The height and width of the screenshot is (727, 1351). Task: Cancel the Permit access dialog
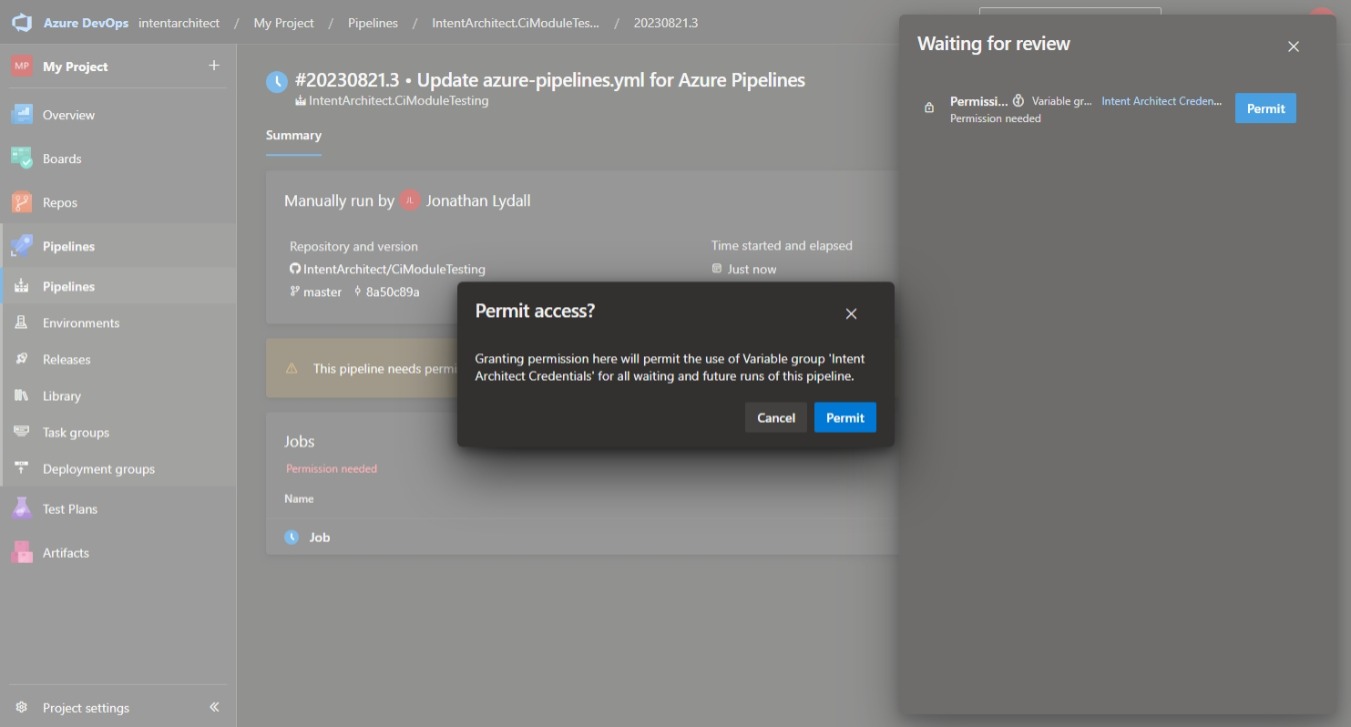tap(775, 418)
